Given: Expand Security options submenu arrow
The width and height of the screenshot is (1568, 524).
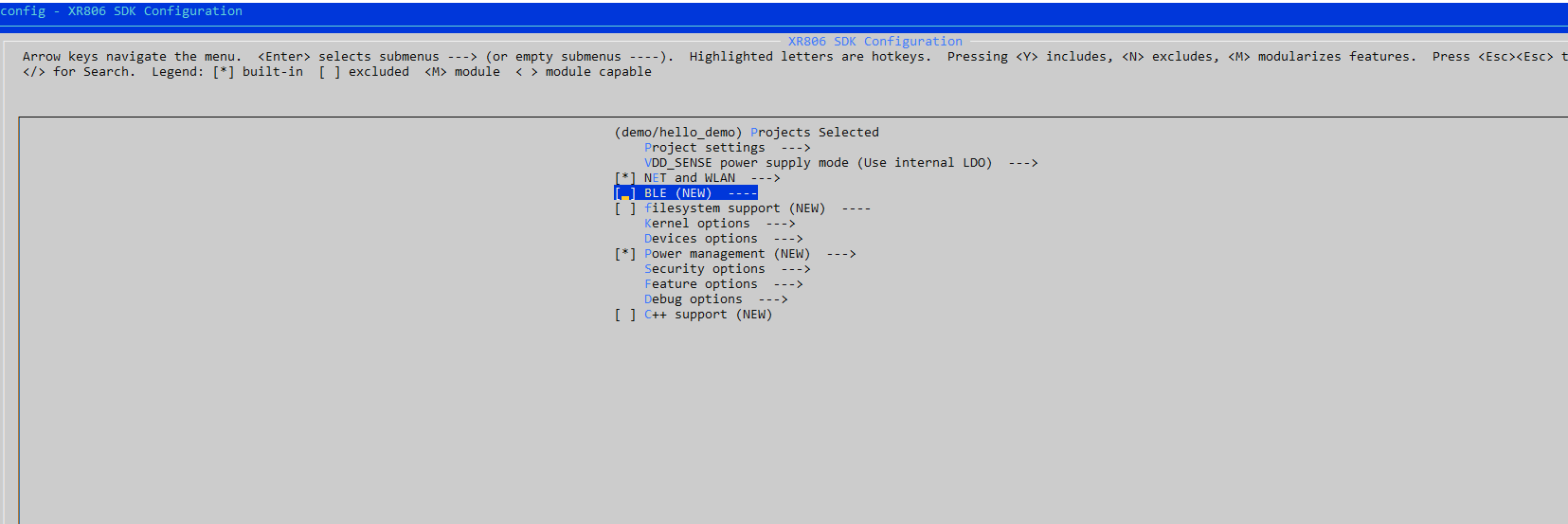Looking at the screenshot, I should pos(796,269).
